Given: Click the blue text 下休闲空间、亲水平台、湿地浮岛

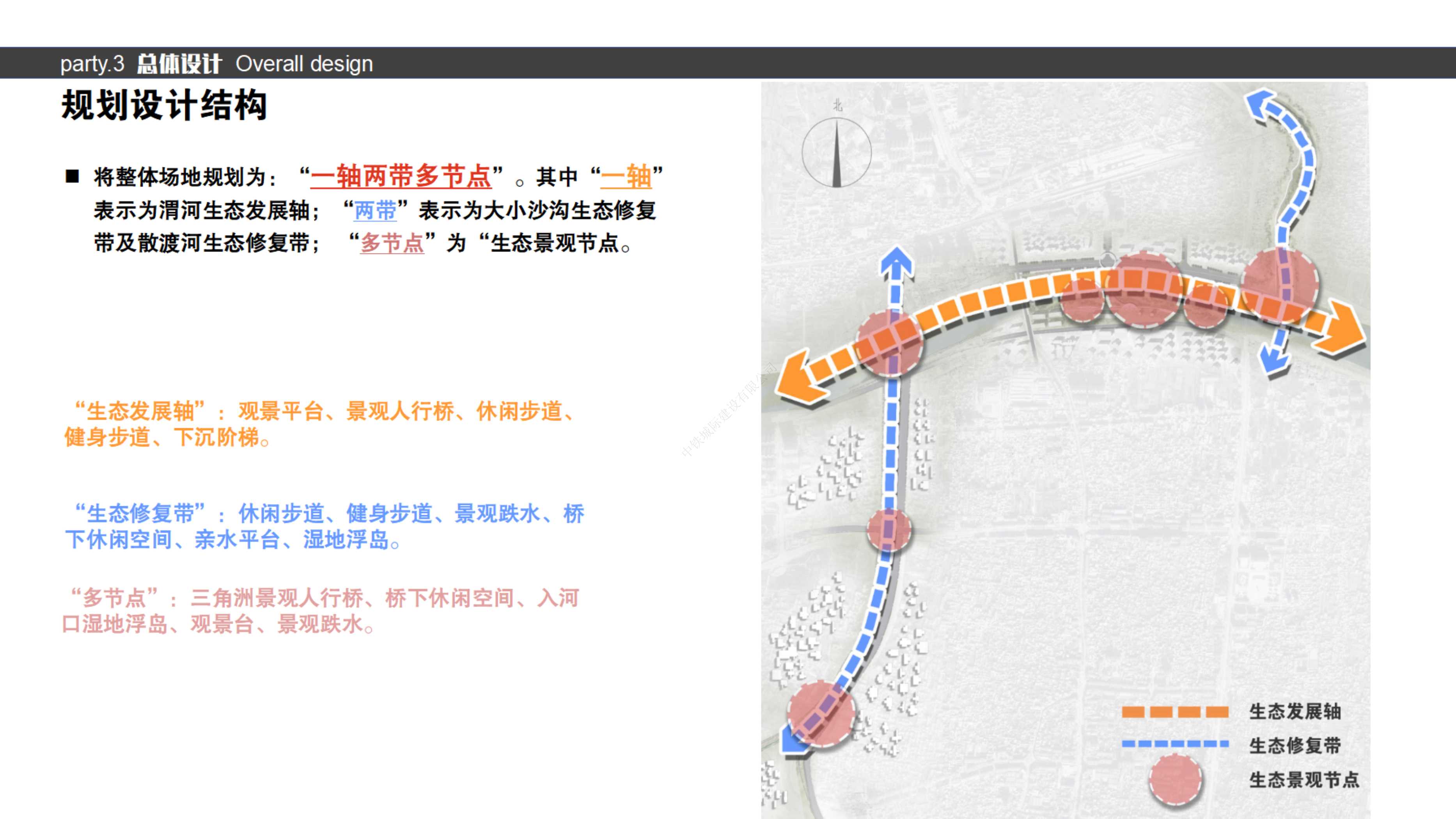Looking at the screenshot, I should point(227,539).
